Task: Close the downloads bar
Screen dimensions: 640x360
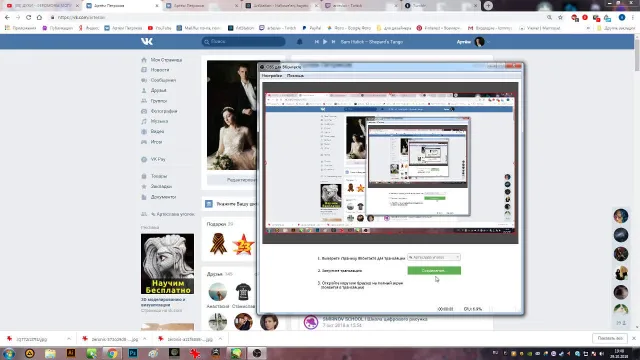Action: click(633, 338)
